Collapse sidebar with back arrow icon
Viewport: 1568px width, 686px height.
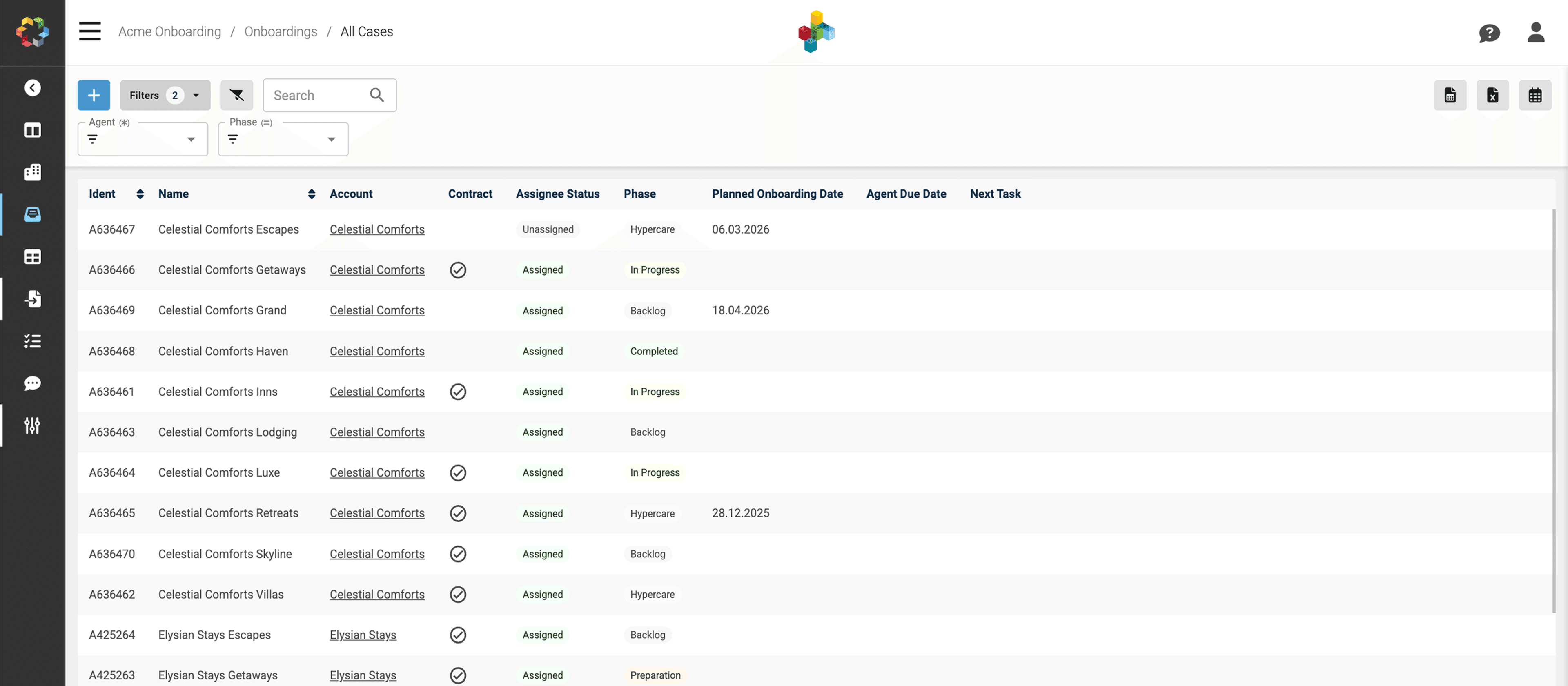tap(32, 88)
